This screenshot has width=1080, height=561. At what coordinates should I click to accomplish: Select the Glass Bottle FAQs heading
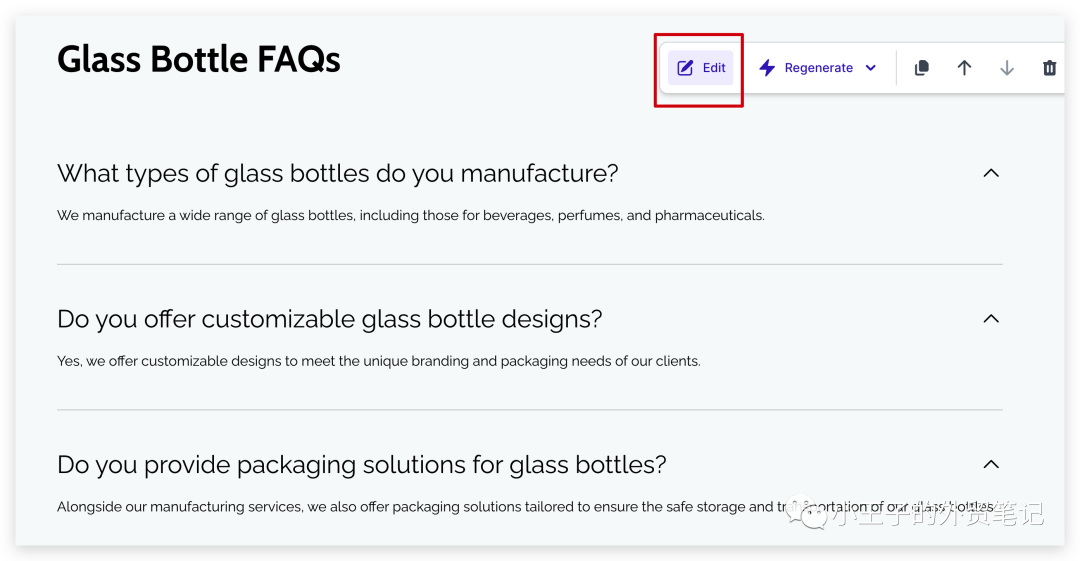point(198,59)
